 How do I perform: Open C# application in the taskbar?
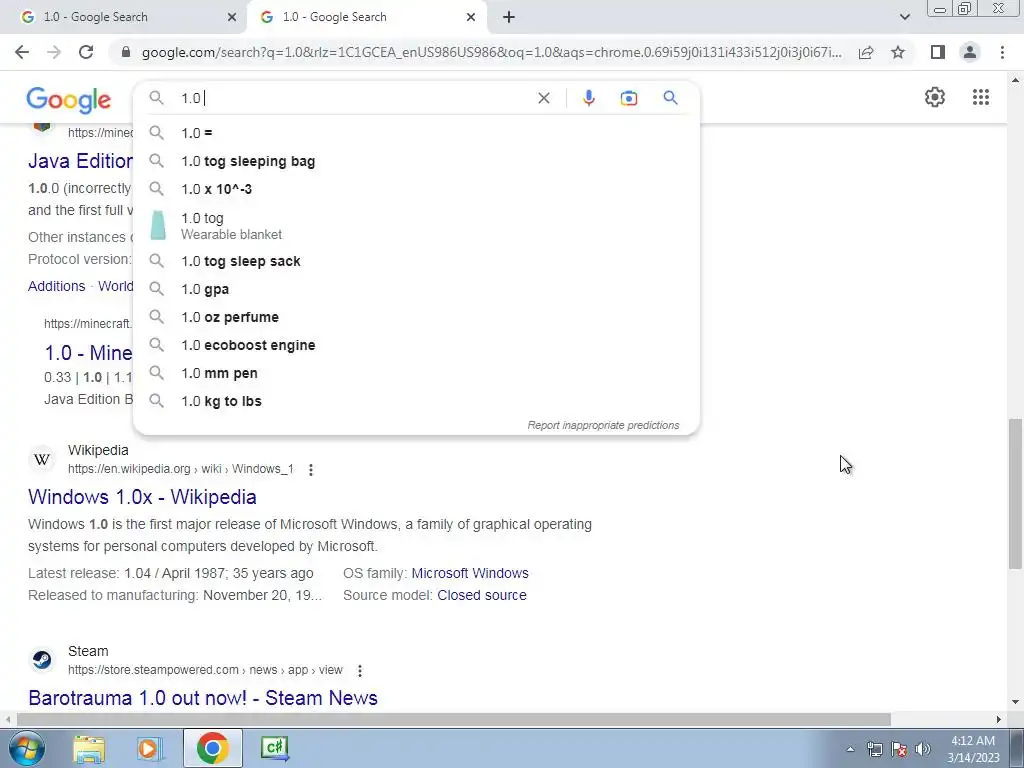(x=274, y=748)
